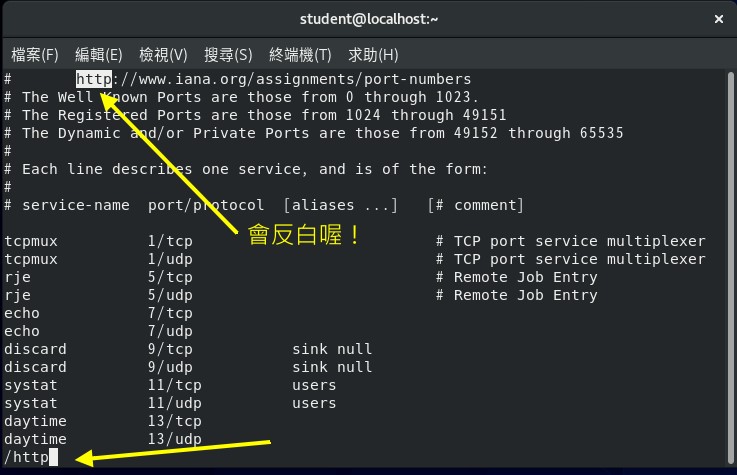The image size is (737, 475).
Task: Open the 檔案(F) menu
Action: click(x=35, y=54)
